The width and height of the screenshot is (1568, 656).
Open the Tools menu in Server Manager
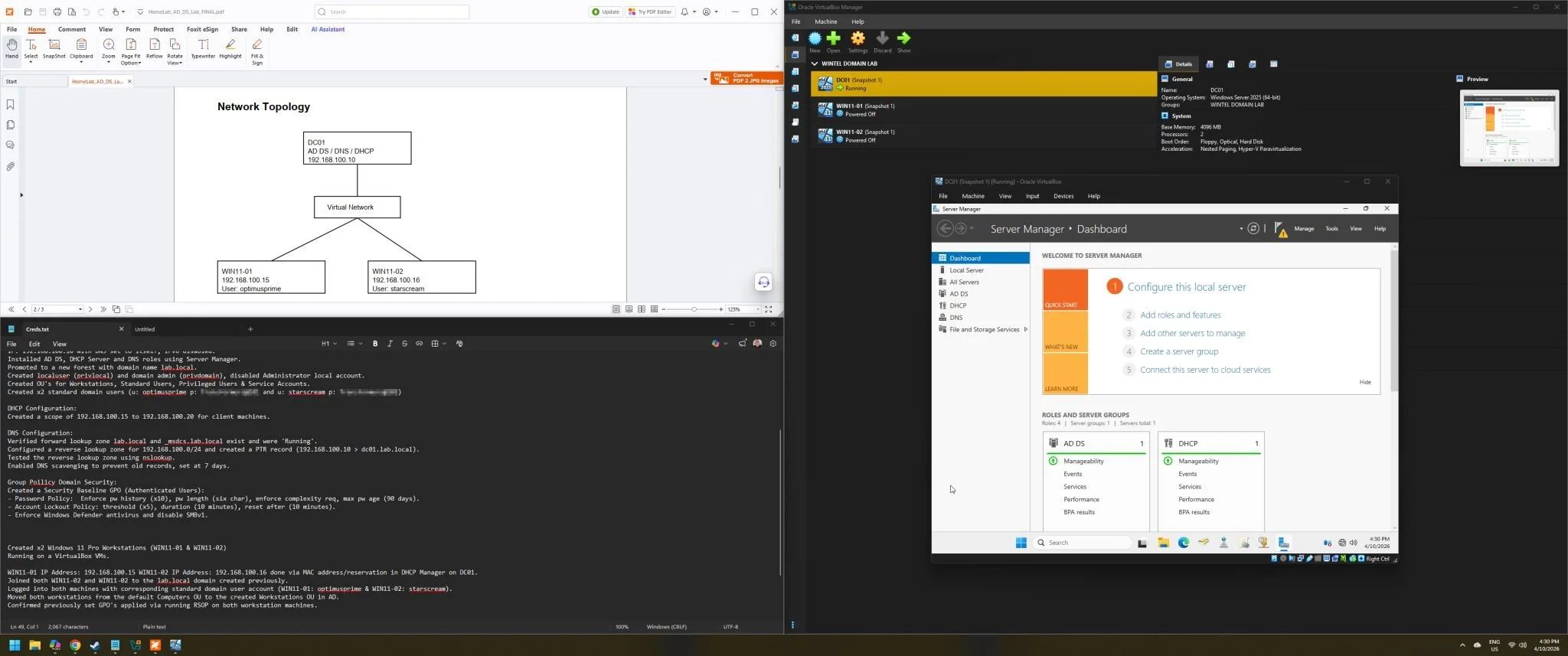(1331, 229)
